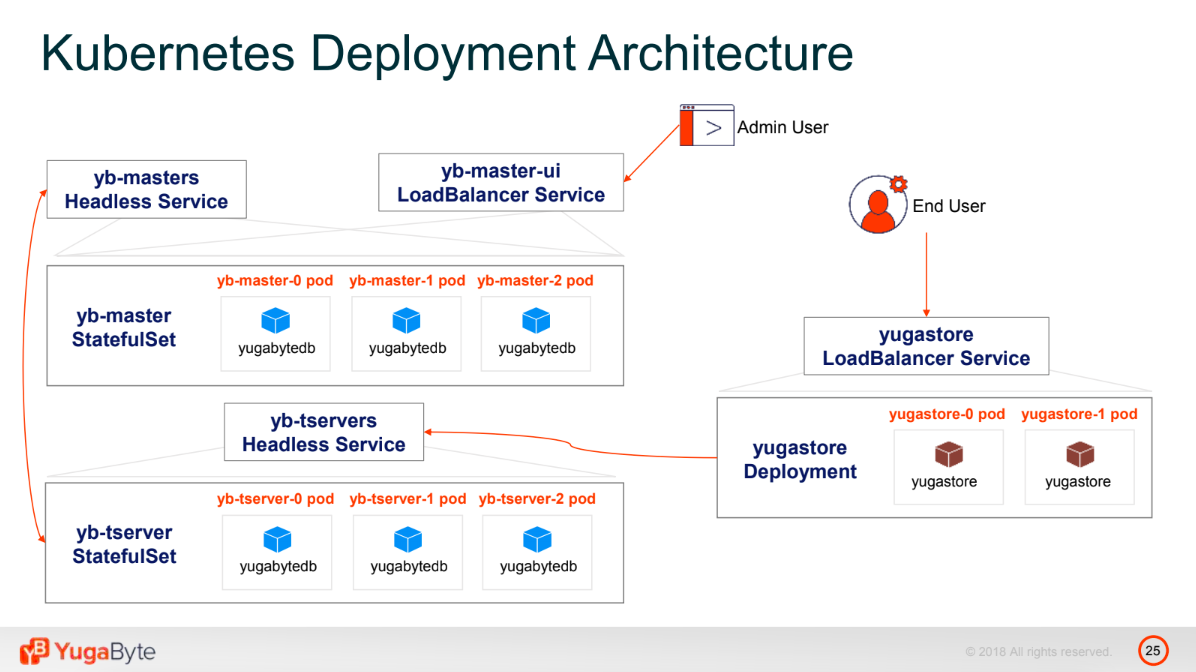Click the End User text label
The height and width of the screenshot is (672, 1196).
(x=949, y=206)
